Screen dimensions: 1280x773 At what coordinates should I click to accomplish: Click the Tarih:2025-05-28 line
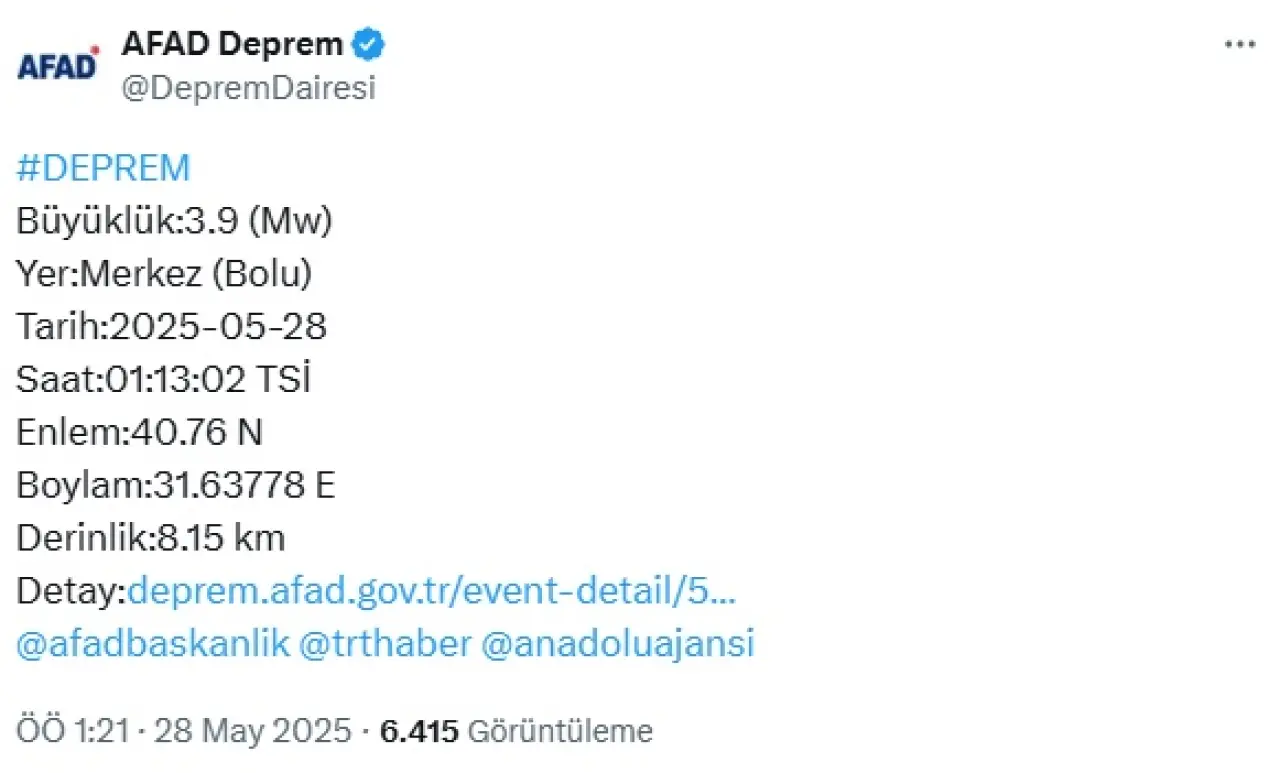coord(172,327)
